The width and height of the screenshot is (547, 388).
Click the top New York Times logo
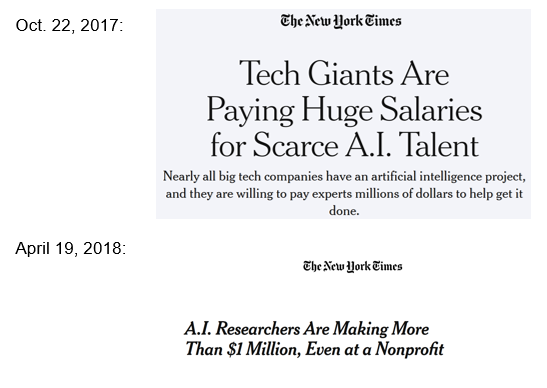click(341, 21)
